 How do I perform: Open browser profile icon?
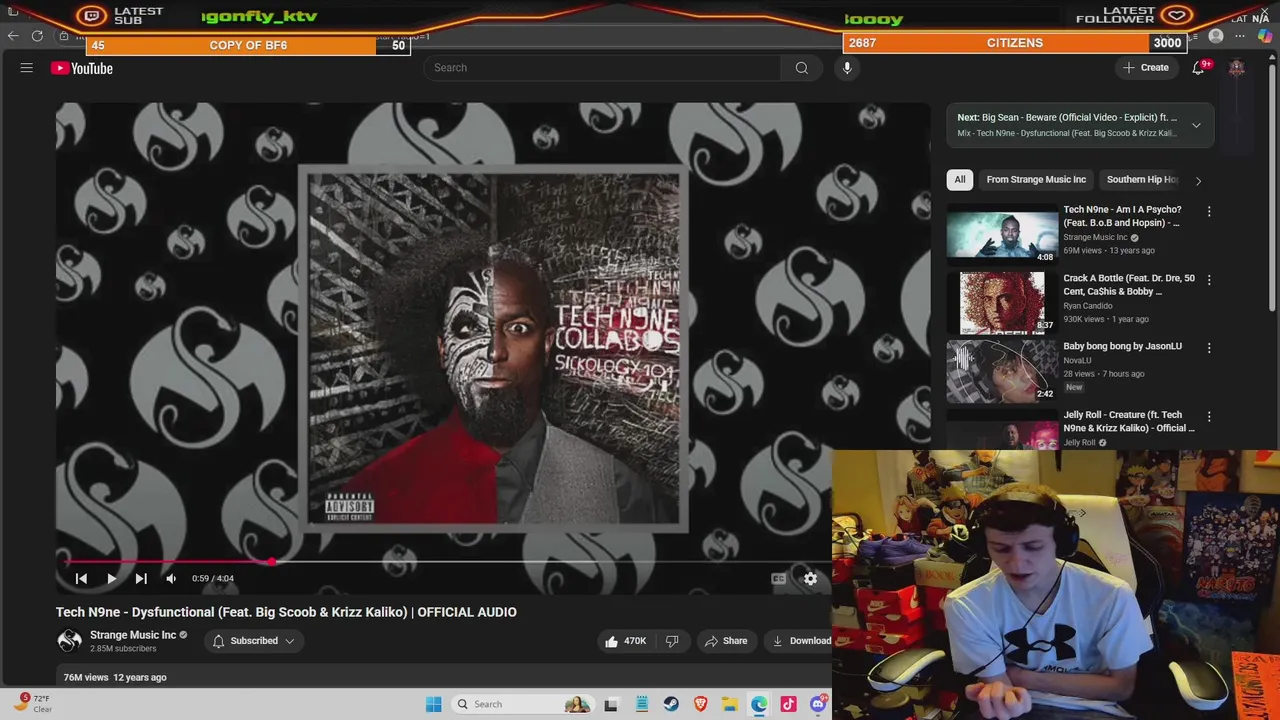1216,36
